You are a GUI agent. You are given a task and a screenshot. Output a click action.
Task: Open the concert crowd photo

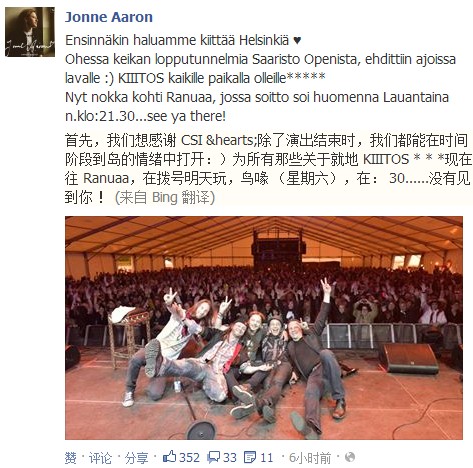(x=264, y=328)
